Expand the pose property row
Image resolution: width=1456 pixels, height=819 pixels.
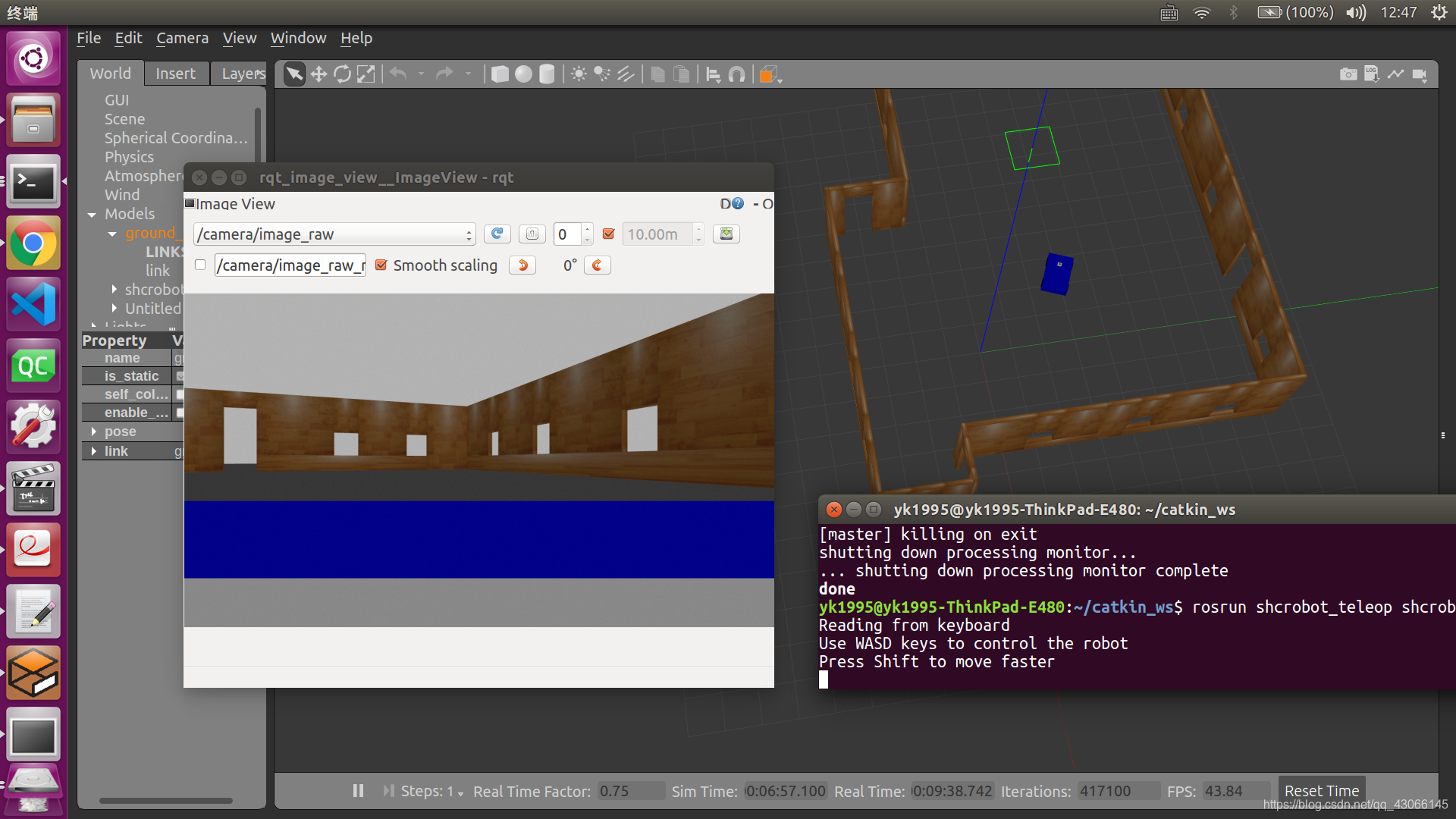coord(93,431)
